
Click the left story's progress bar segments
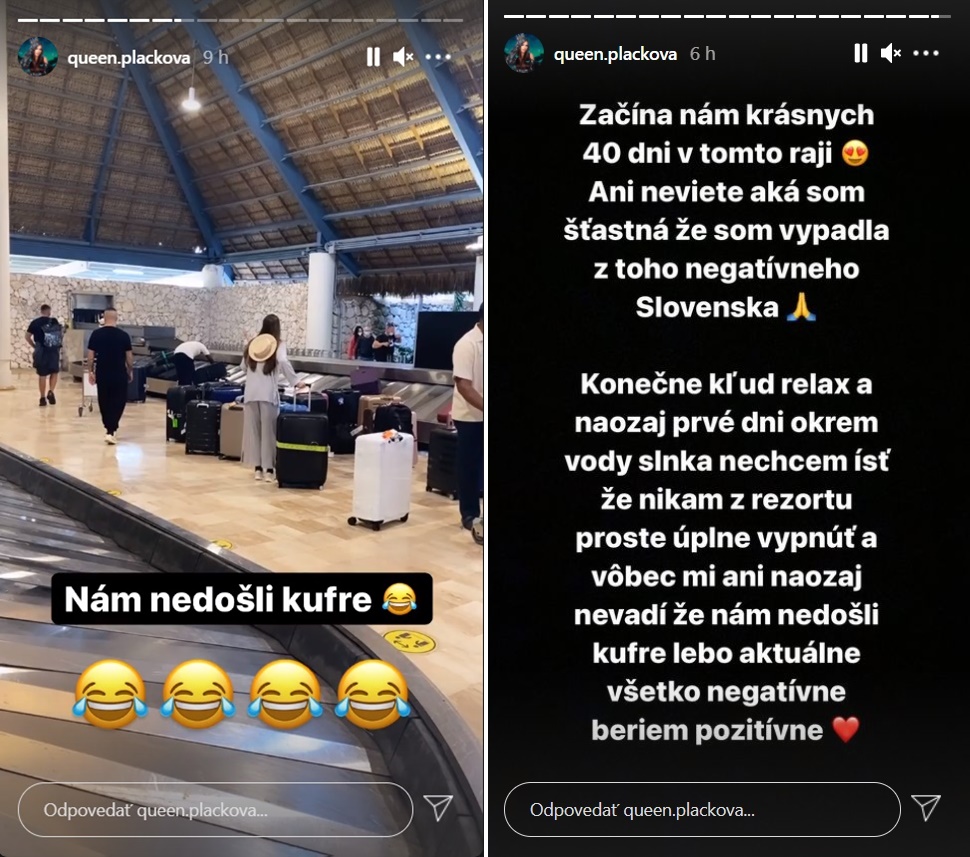241,20
